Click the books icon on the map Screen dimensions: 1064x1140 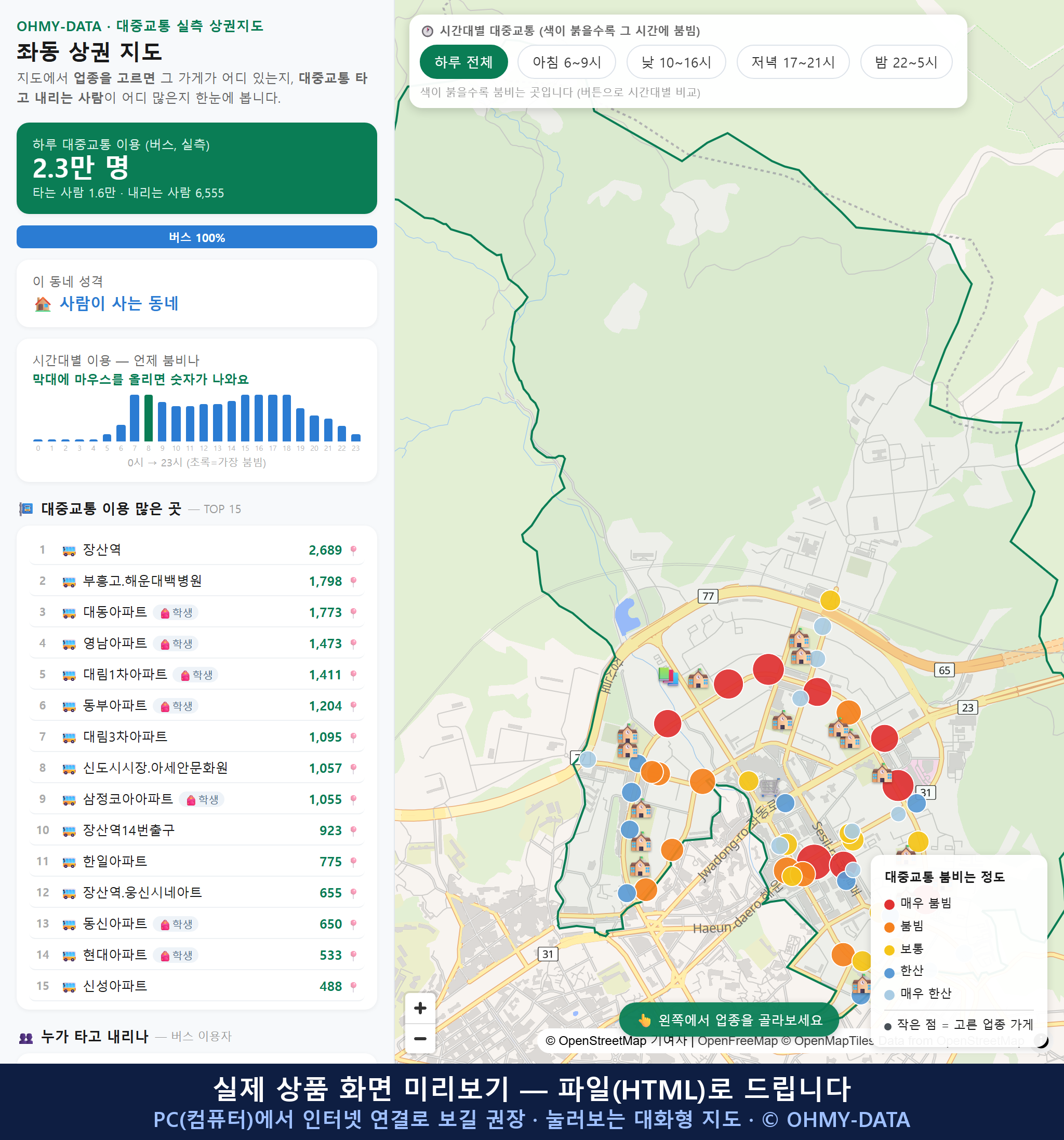coord(668,676)
